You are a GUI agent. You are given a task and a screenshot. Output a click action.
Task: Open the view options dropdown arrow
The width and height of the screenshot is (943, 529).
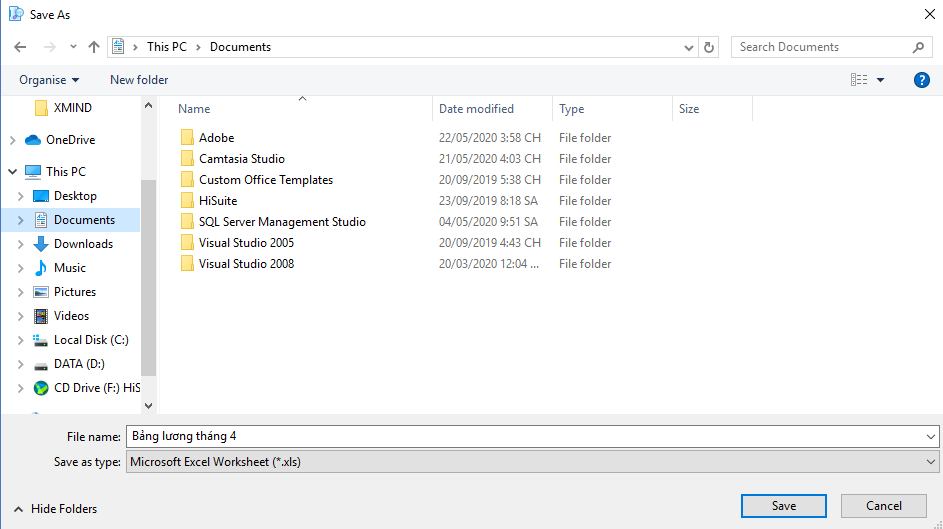coord(880,80)
